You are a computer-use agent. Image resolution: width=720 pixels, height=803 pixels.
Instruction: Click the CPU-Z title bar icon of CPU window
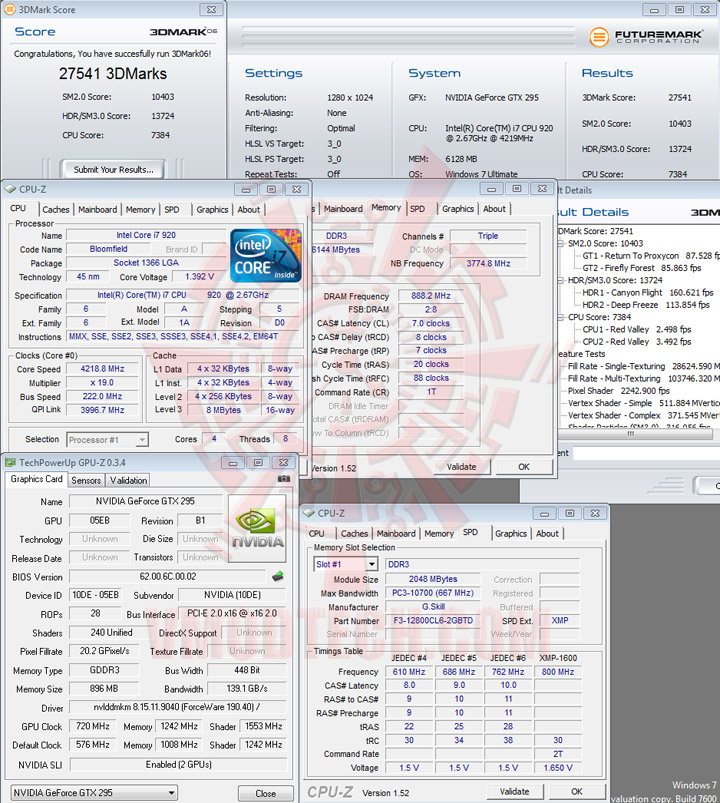pos(10,189)
